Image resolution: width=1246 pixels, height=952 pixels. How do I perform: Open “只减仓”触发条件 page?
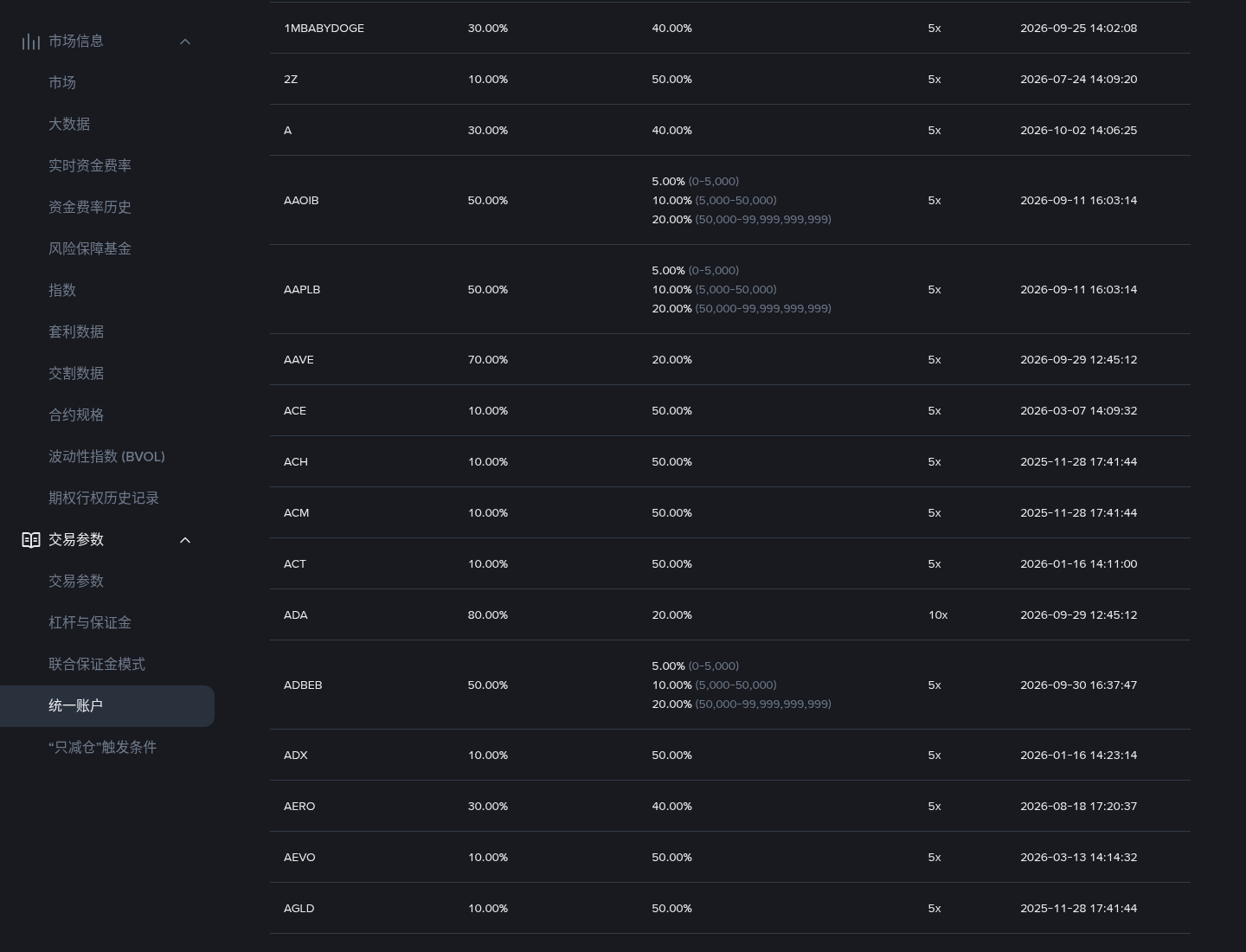(x=102, y=748)
